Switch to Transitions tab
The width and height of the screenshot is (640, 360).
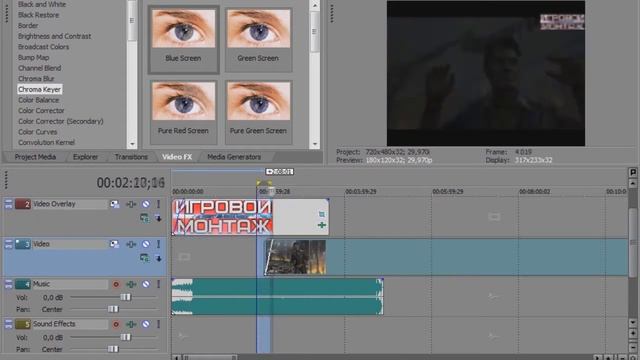pyautogui.click(x=131, y=157)
